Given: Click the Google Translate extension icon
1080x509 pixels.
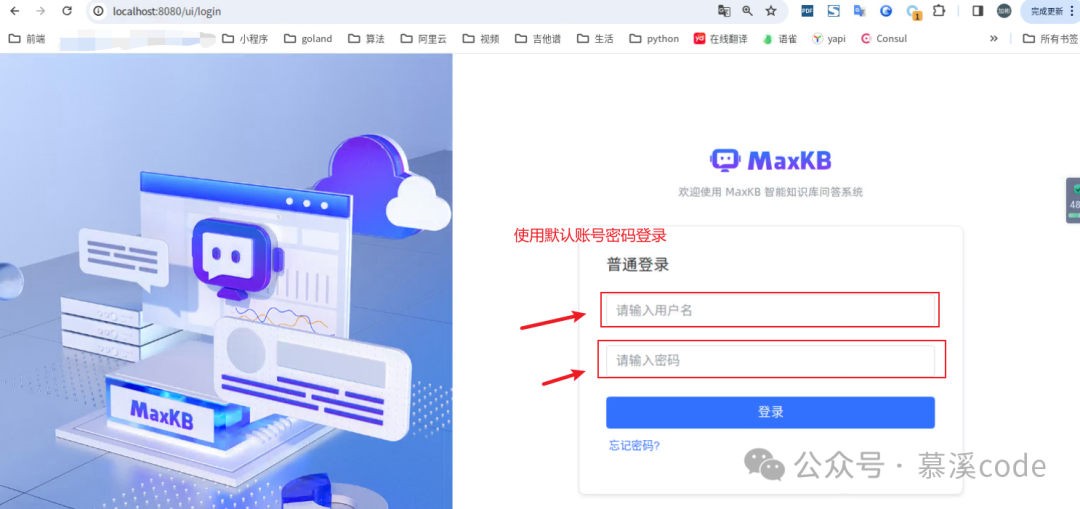Looking at the screenshot, I should tap(860, 11).
